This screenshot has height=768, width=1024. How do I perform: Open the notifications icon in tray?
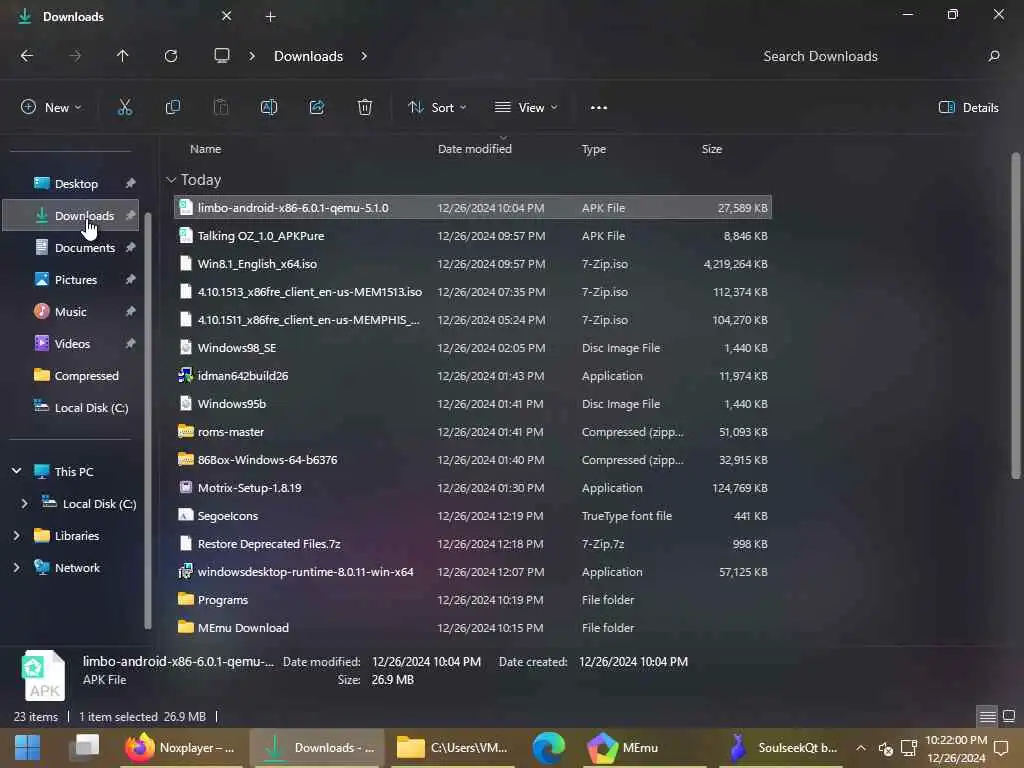point(1001,748)
